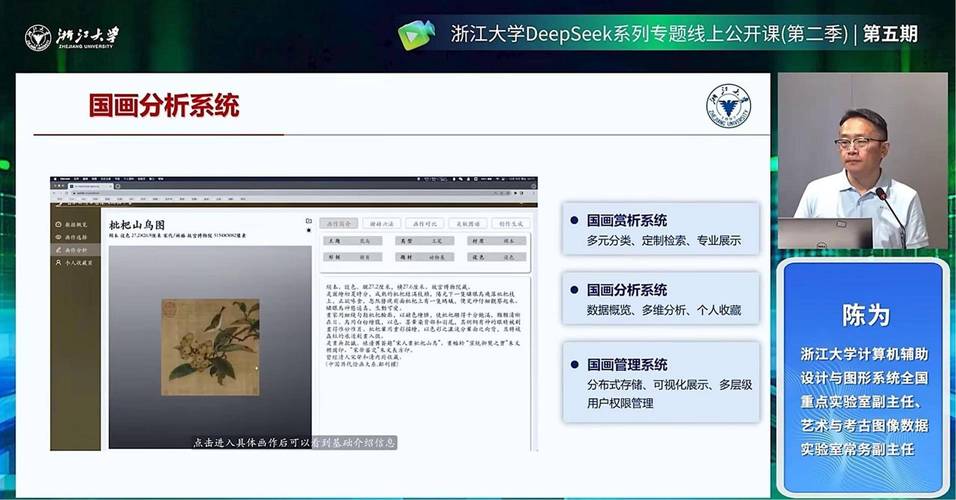The width and height of the screenshot is (956, 500).
Task: Click the 国画分析系统 card on the slide
Action: [x=661, y=299]
